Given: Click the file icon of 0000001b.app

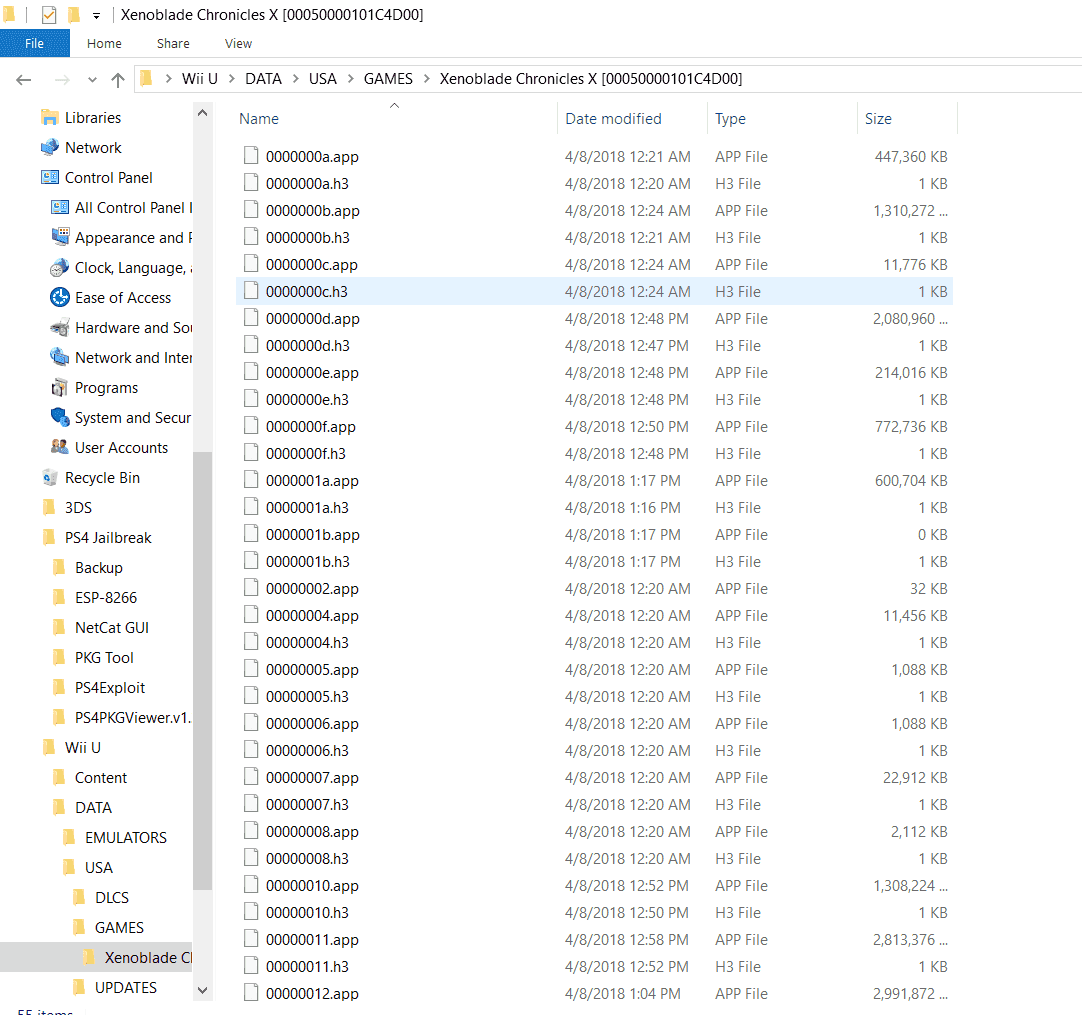Looking at the screenshot, I should tap(251, 534).
